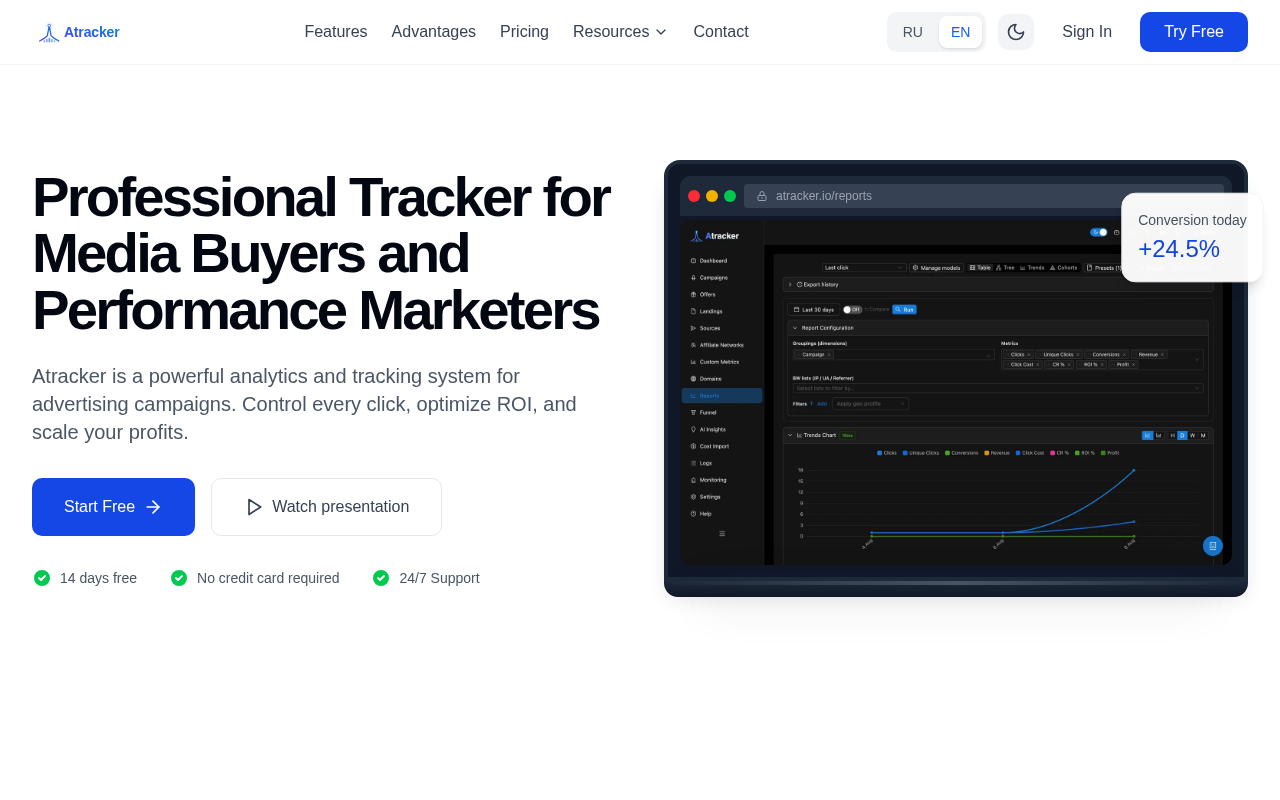
Task: Select weekly W granularity in Trends Chart
Action: click(1192, 435)
